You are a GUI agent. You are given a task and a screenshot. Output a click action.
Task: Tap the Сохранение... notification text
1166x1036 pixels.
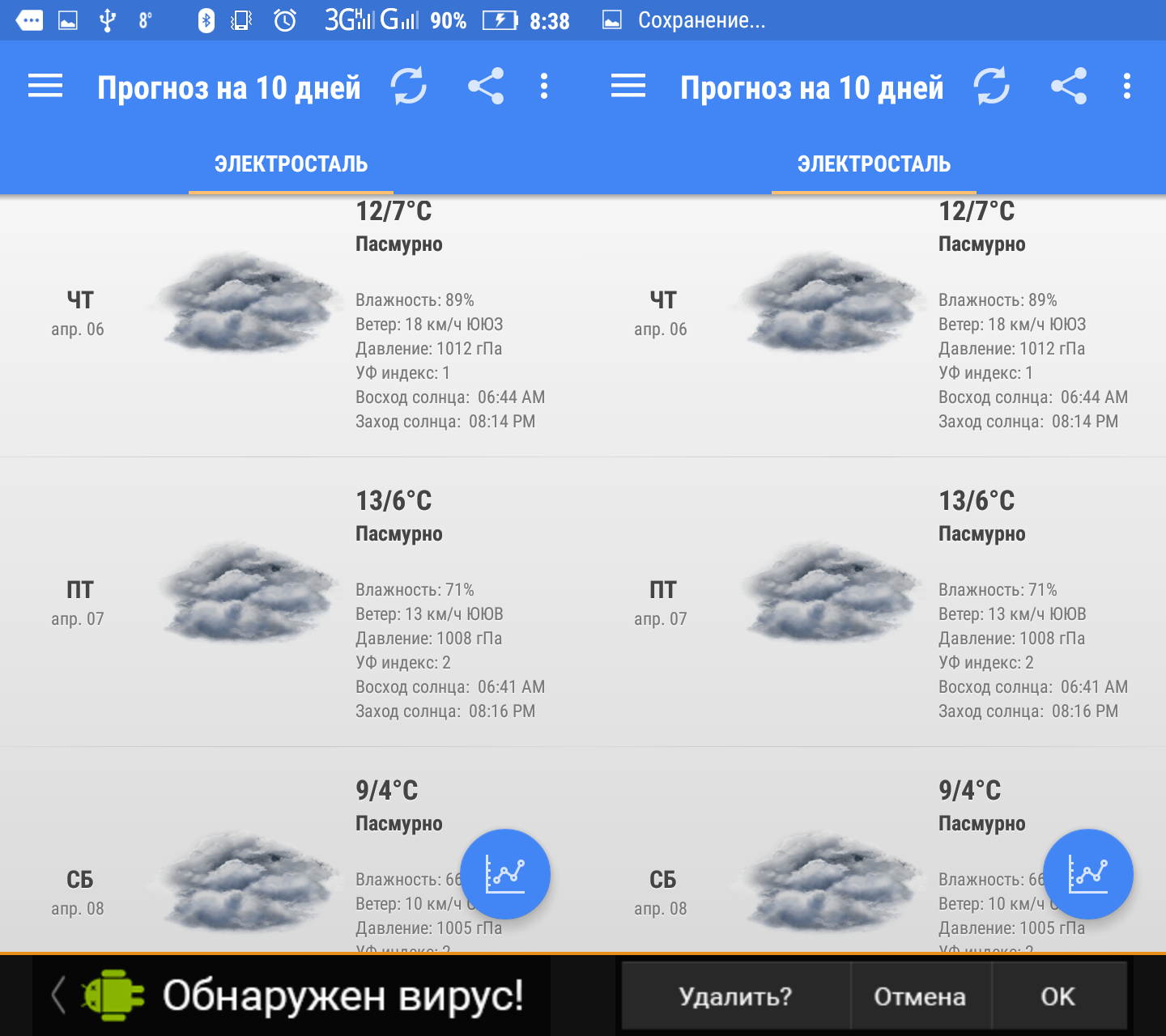pyautogui.click(x=701, y=20)
